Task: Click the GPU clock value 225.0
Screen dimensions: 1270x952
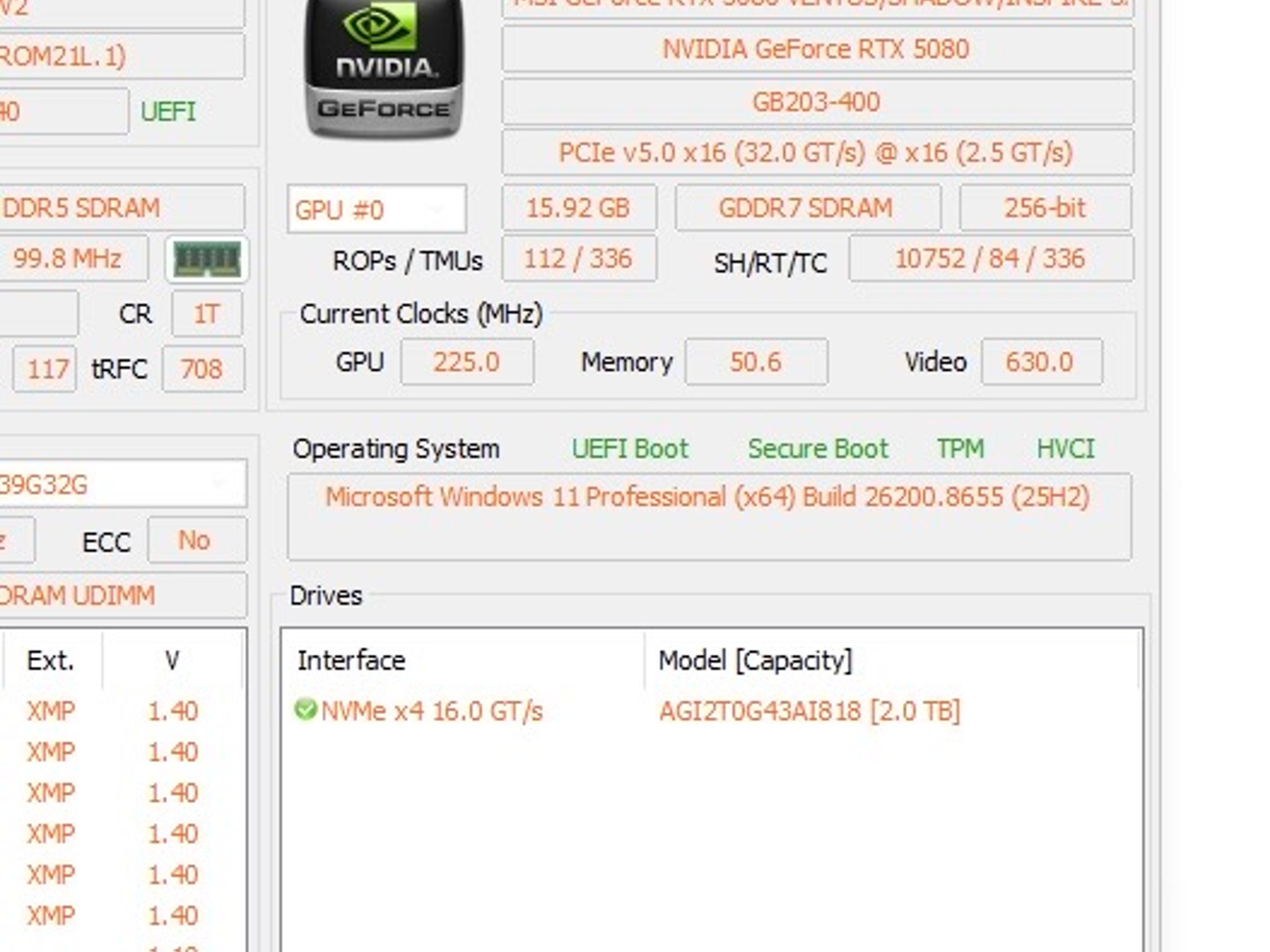Action: click(467, 362)
